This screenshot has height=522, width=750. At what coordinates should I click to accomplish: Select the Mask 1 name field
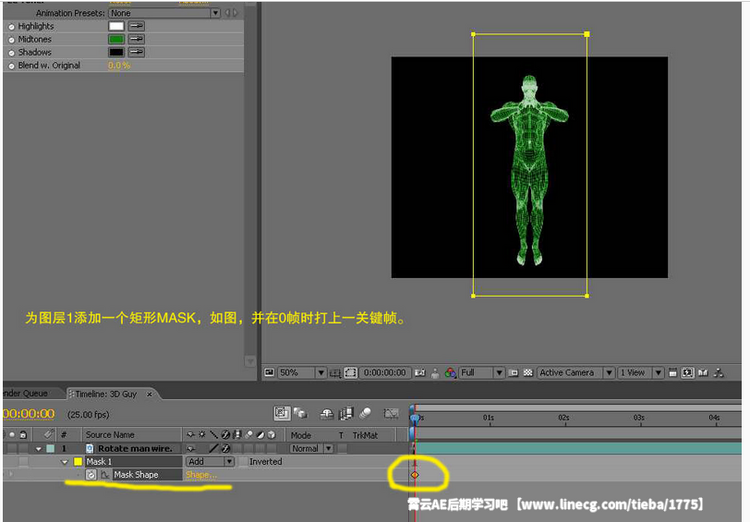pos(133,462)
